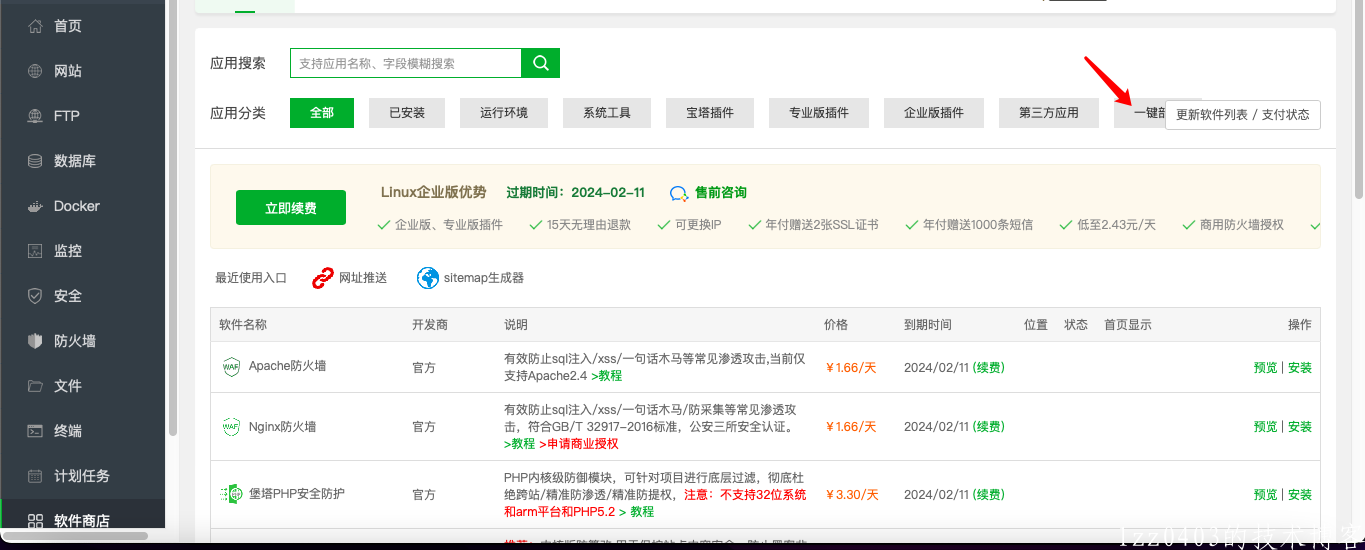The height and width of the screenshot is (550, 1365).
Task: Click the Docker whale icon
Action: coord(35,206)
